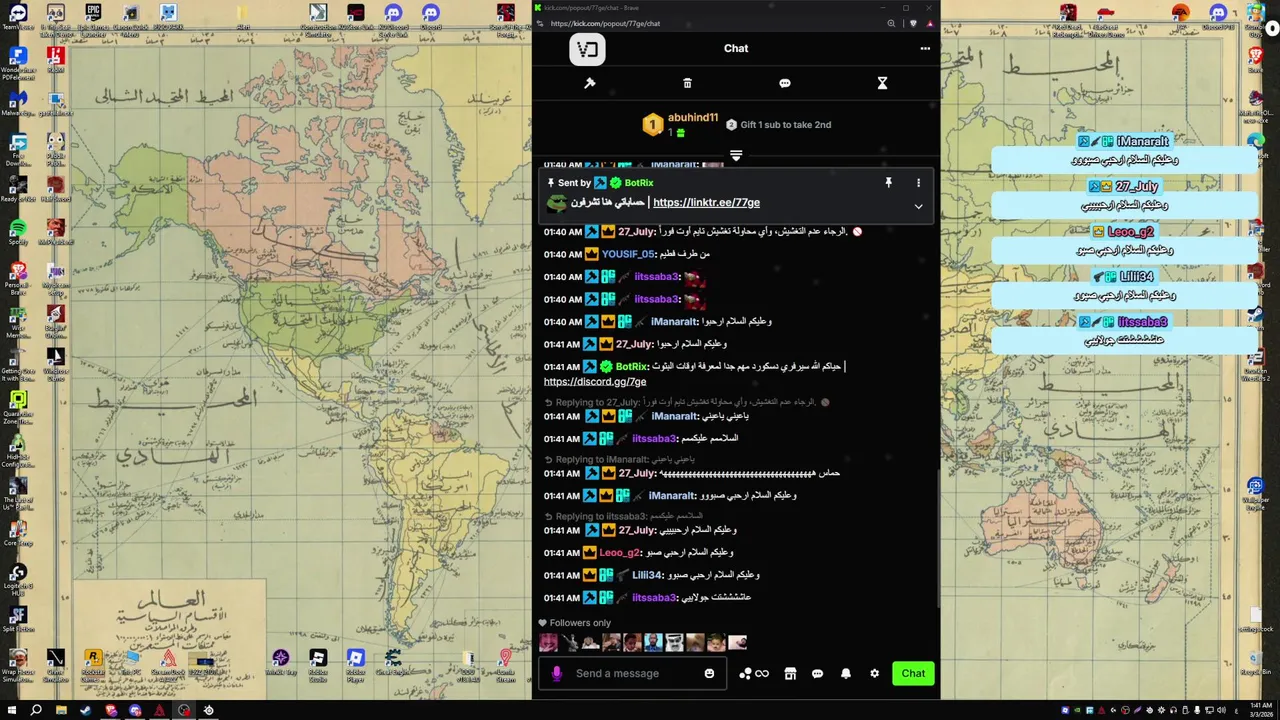Viewport: 1280px width, 720px height.
Task: Open the Windows Start menu
Action: pos(11,710)
